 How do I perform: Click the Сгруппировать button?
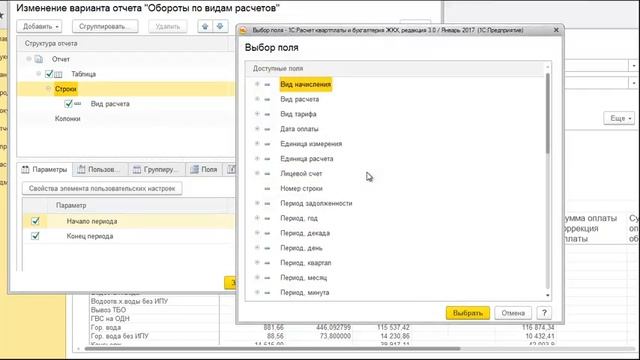[105, 27]
